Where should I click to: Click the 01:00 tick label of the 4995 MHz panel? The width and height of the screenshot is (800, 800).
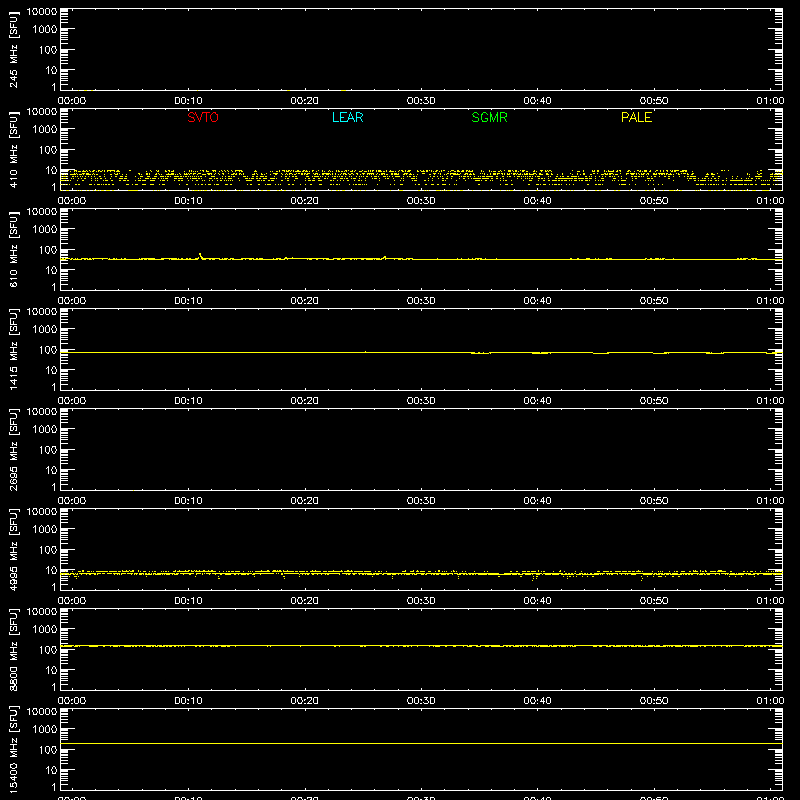pyautogui.click(x=770, y=601)
